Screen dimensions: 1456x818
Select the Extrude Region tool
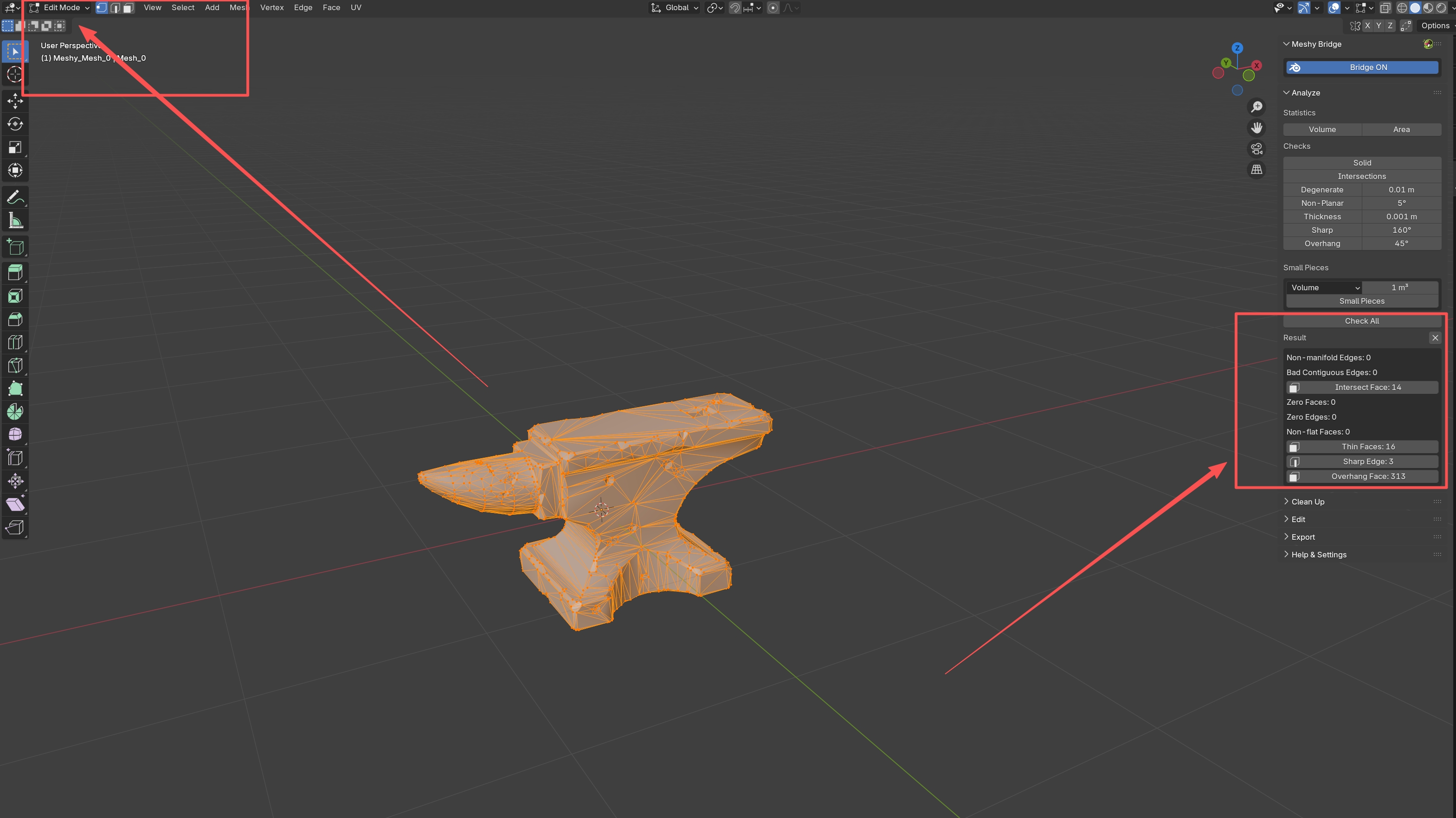15,273
